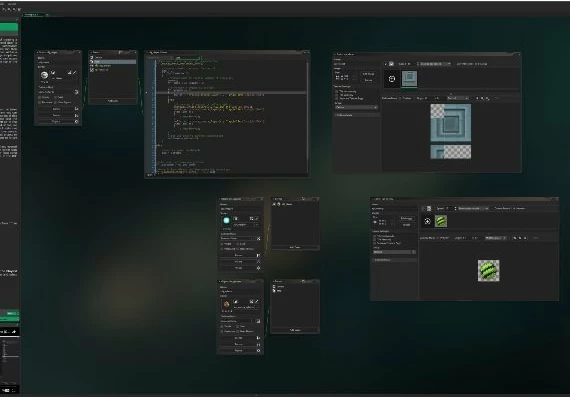Click new sprite icon in middle object editor
Screen dimensions: 570x397
tap(236, 218)
